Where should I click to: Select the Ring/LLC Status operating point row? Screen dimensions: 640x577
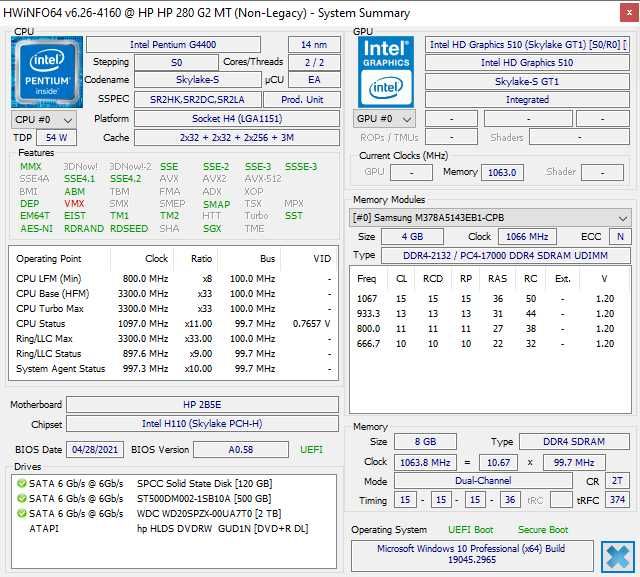click(x=173, y=354)
